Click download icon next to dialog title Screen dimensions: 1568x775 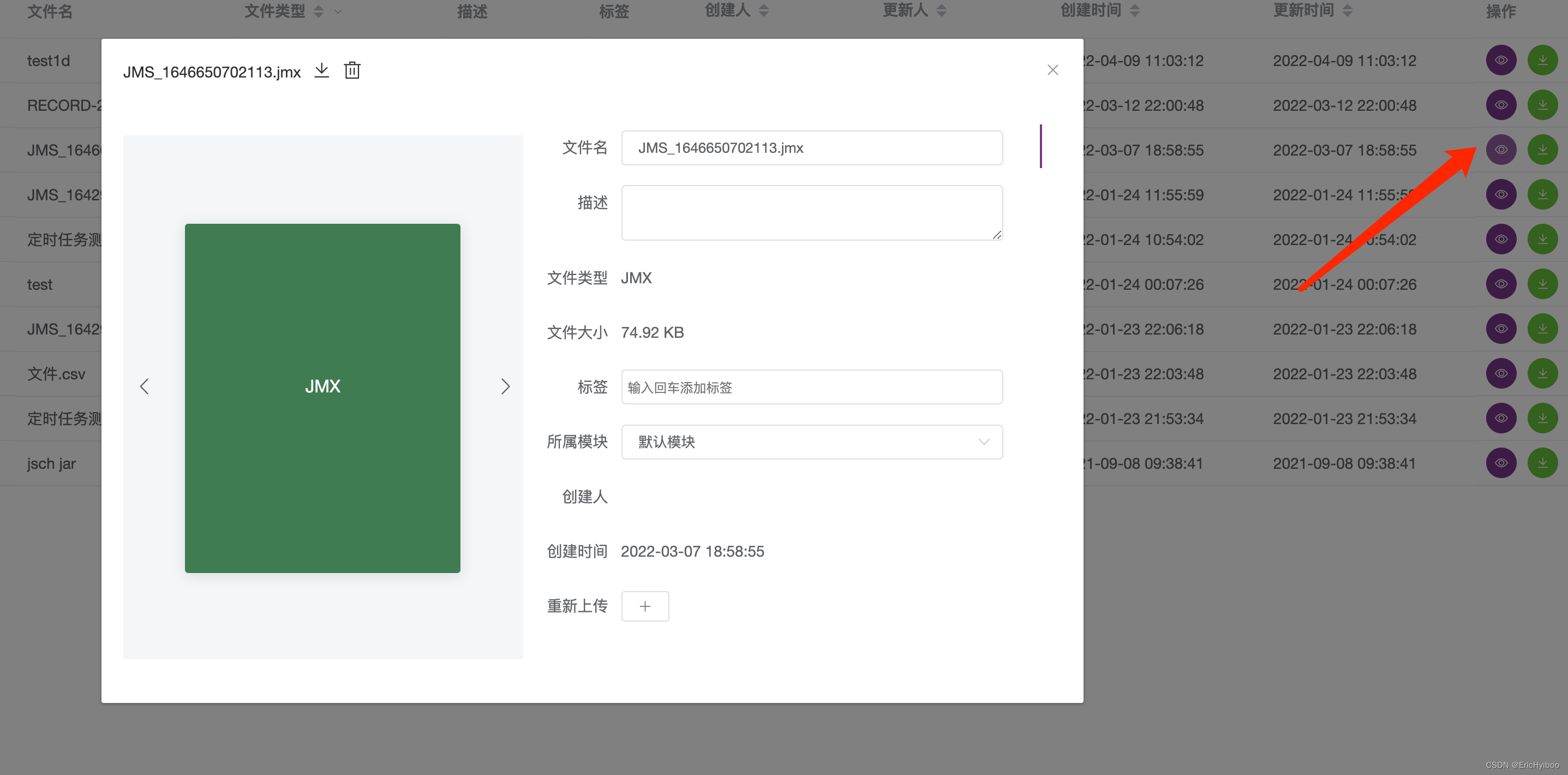pos(321,70)
